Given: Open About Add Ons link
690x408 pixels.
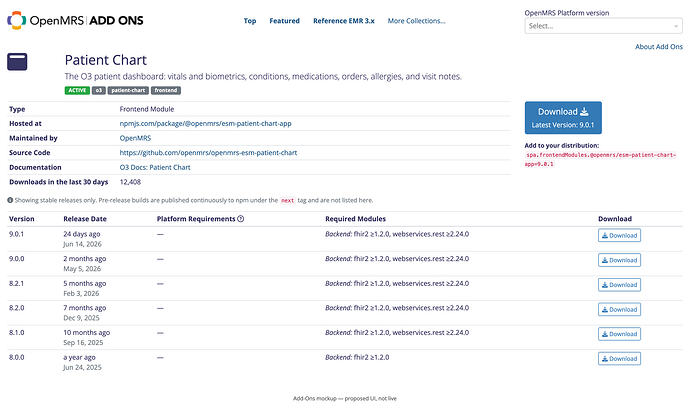Looking at the screenshot, I should coord(659,47).
